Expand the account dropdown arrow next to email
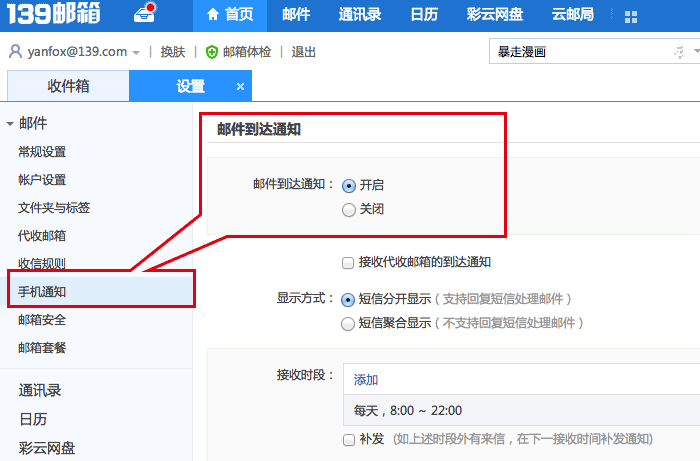700x461 pixels. (x=136, y=52)
